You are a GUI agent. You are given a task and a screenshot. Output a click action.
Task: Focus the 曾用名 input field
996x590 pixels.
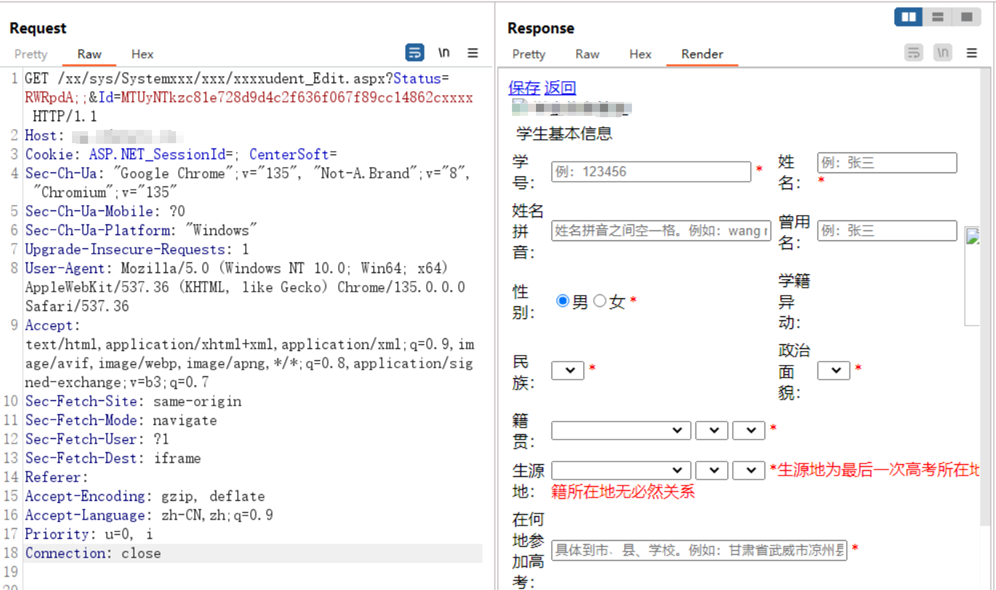(887, 231)
